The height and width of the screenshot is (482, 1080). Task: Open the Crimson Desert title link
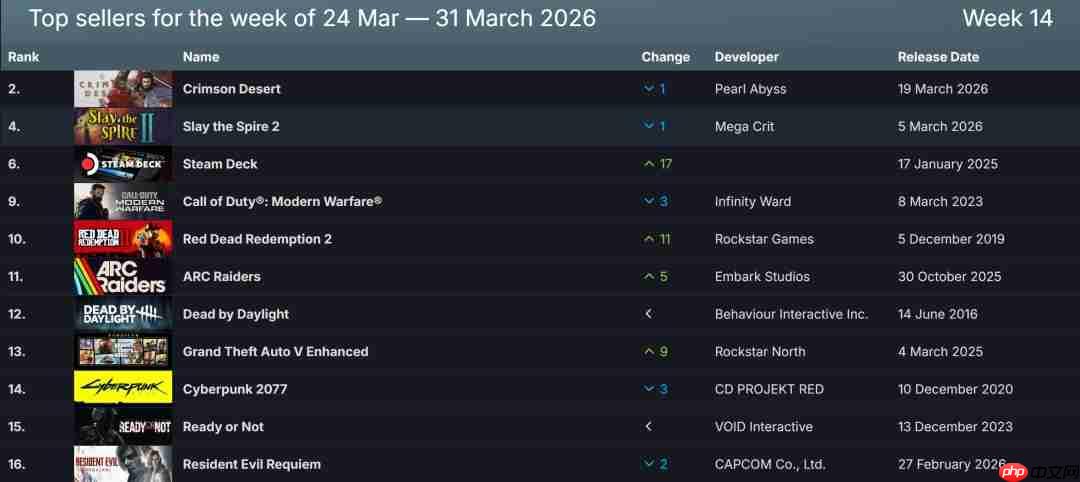pyautogui.click(x=231, y=89)
